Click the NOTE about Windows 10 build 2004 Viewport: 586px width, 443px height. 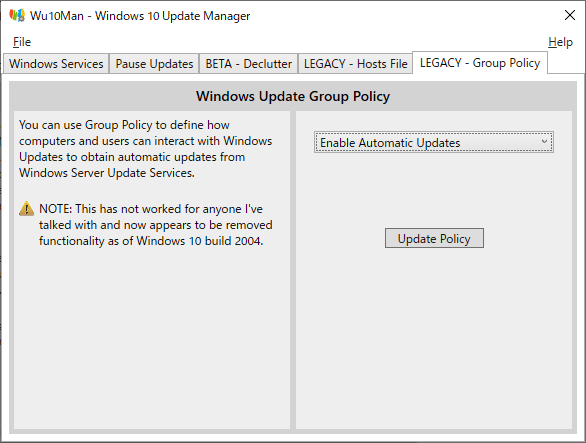point(156,225)
